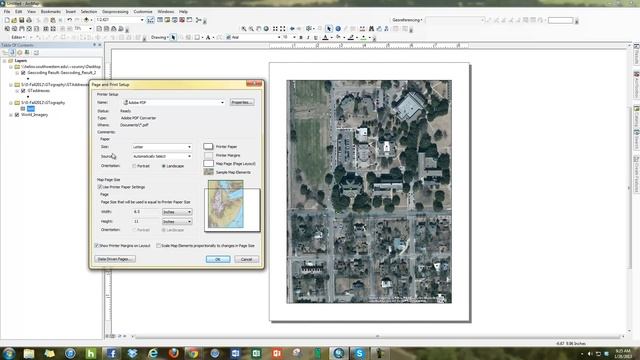Open the Geoprocessing menu
The width and height of the screenshot is (640, 360).
(115, 11)
